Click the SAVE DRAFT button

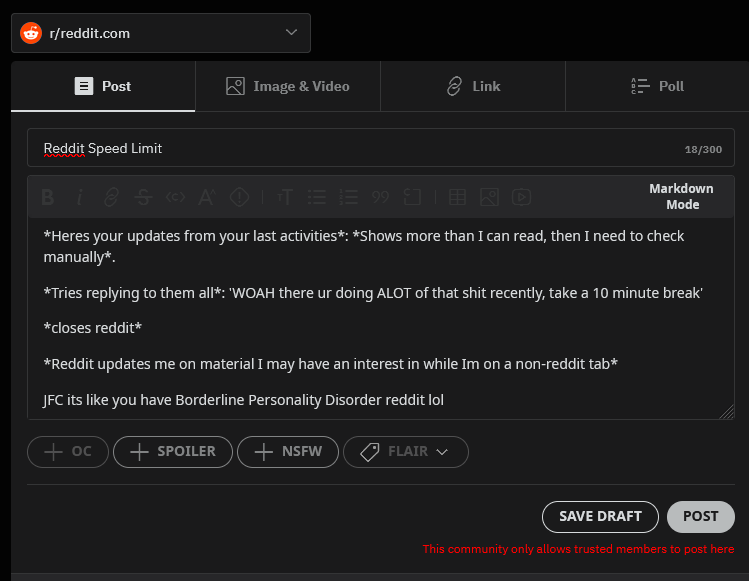tap(600, 516)
